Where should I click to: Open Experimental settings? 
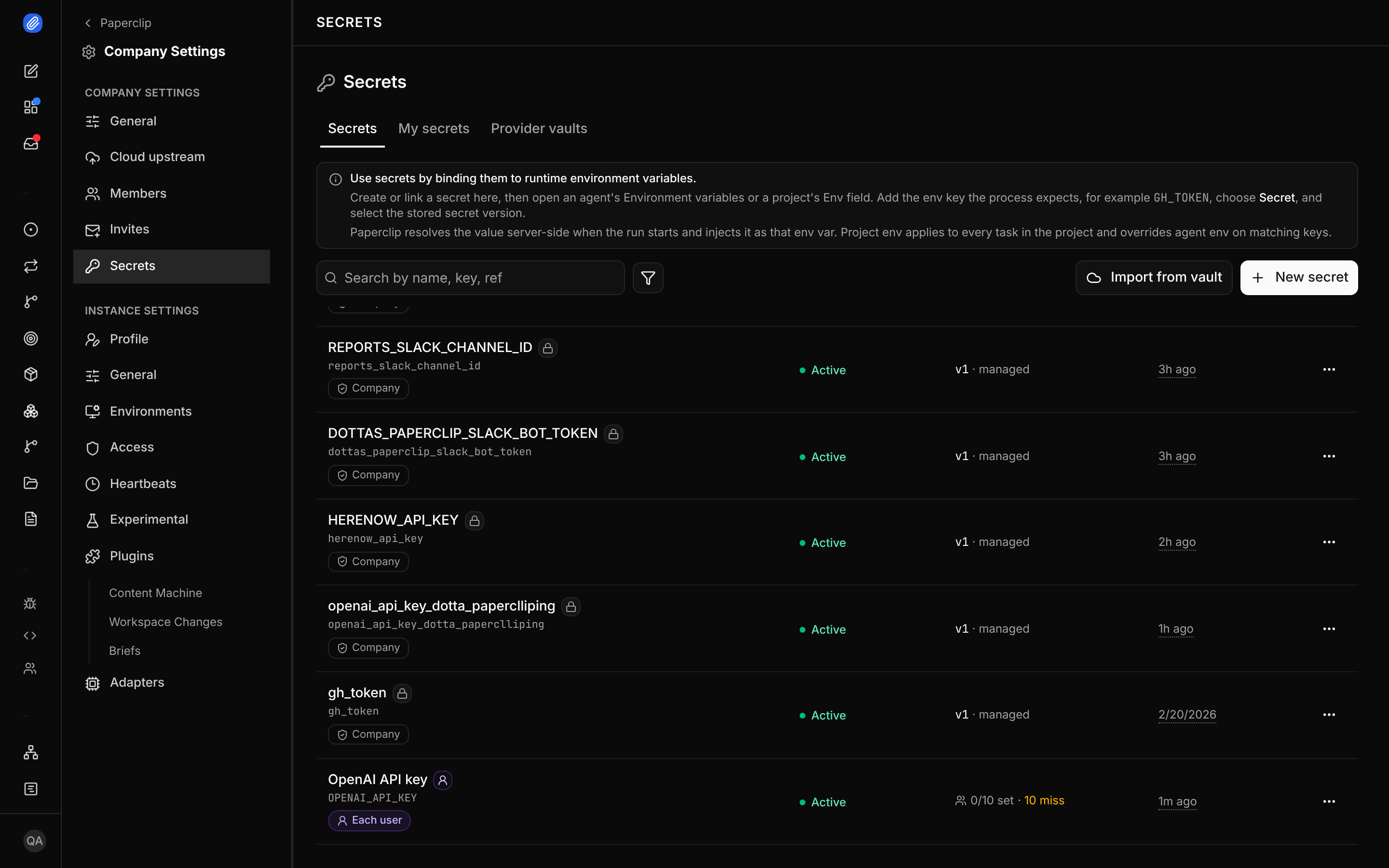(x=172, y=519)
